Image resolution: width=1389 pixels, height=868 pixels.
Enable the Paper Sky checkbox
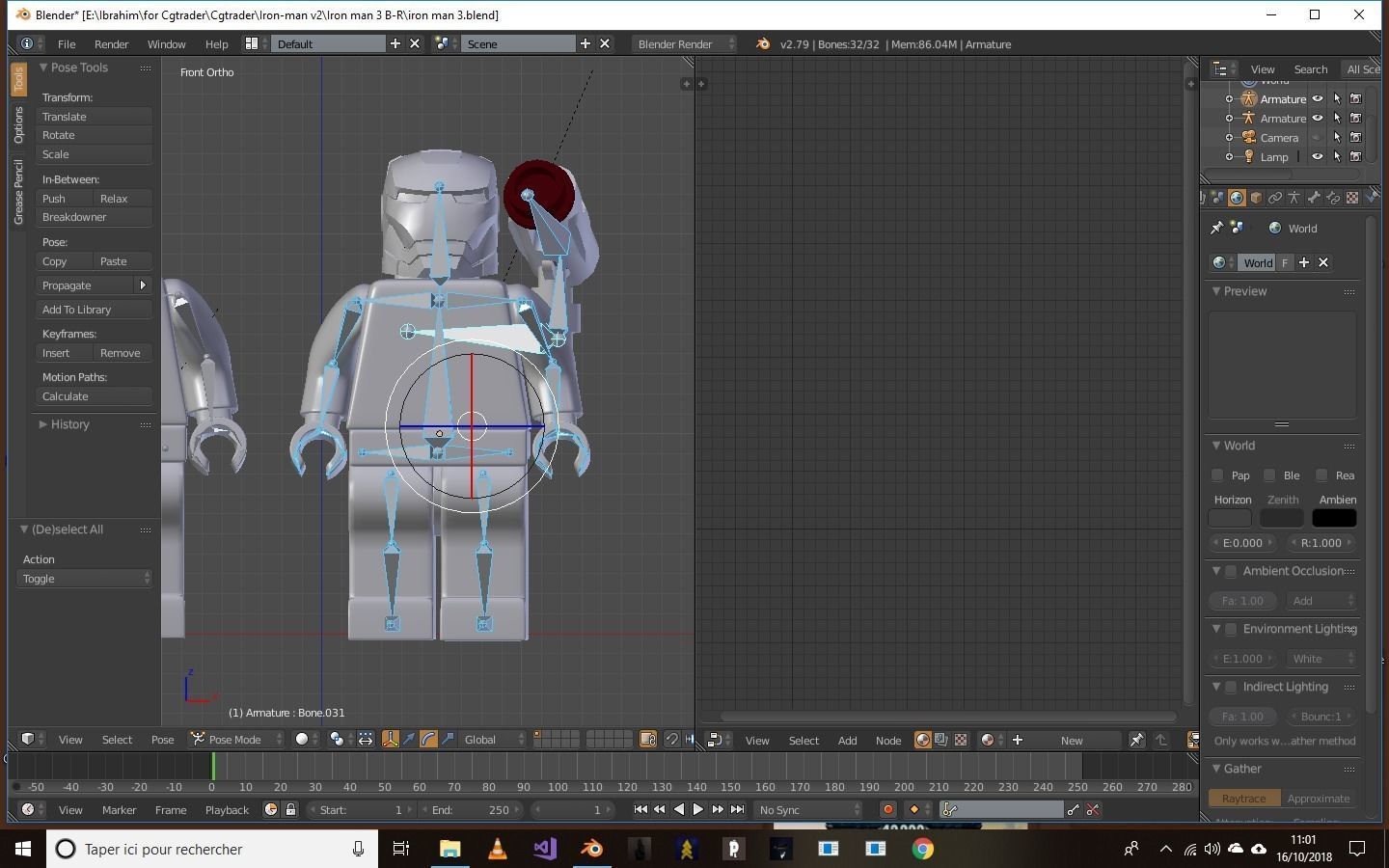[x=1217, y=475]
